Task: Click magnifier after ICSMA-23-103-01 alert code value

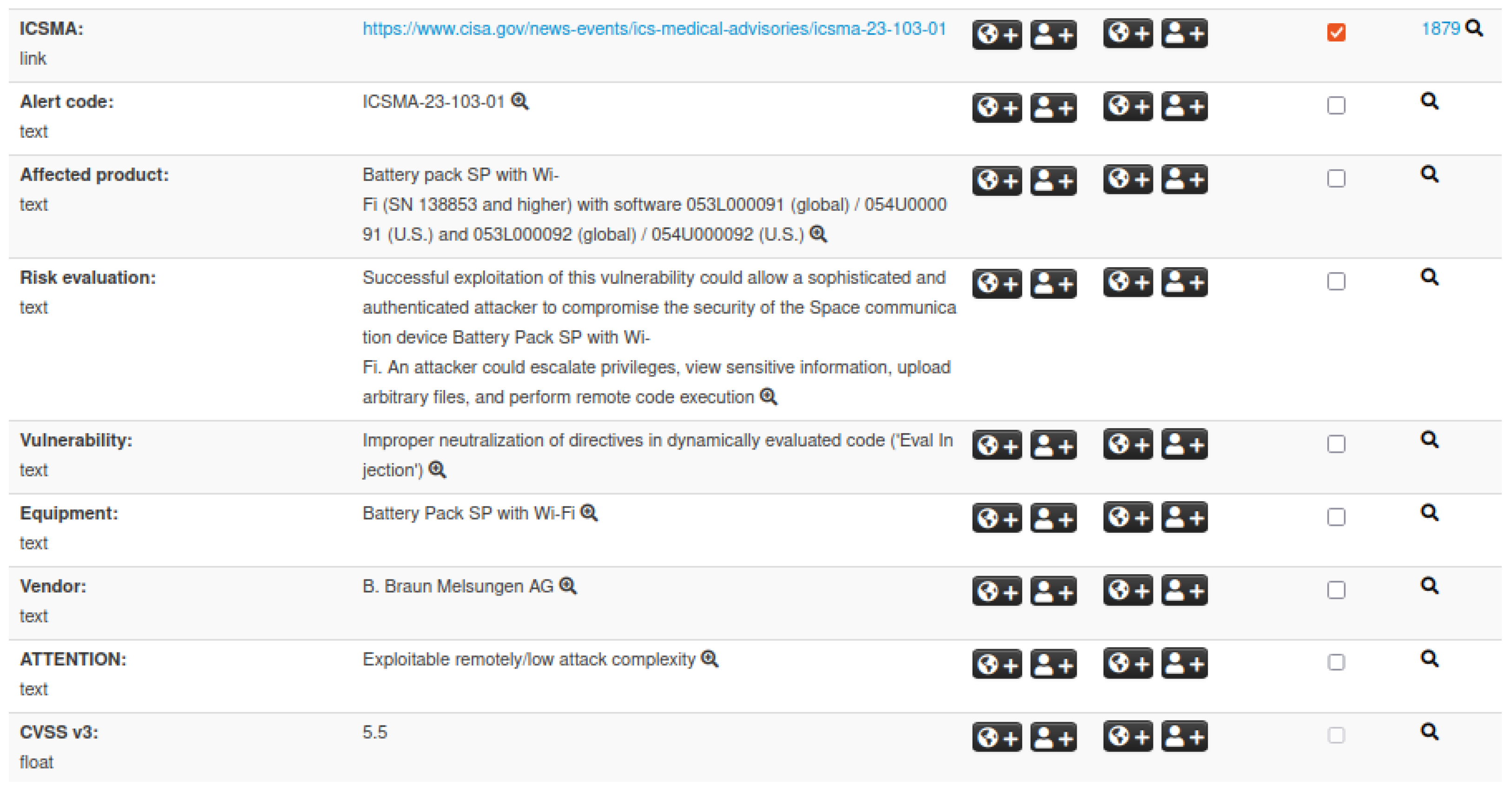Action: [x=520, y=101]
